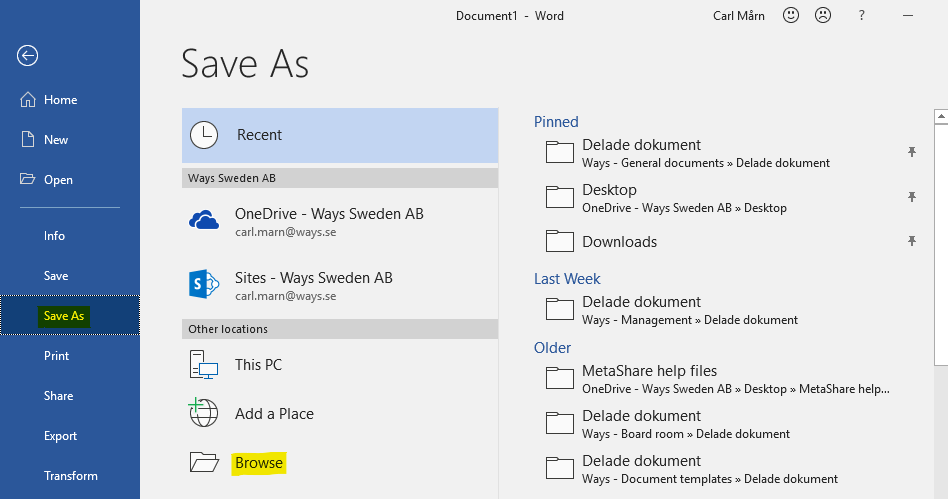The height and width of the screenshot is (499, 948).
Task: Click the Browse open-folder icon
Action: click(x=204, y=462)
